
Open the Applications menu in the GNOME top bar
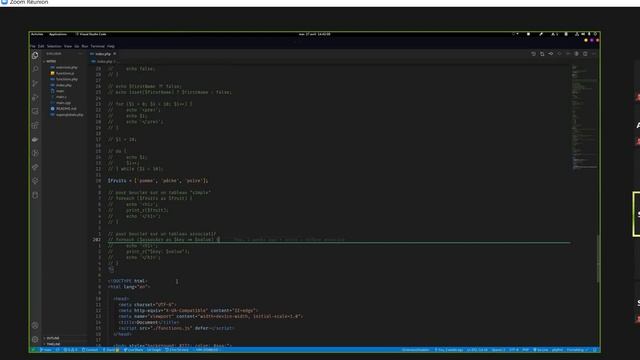click(58, 34)
